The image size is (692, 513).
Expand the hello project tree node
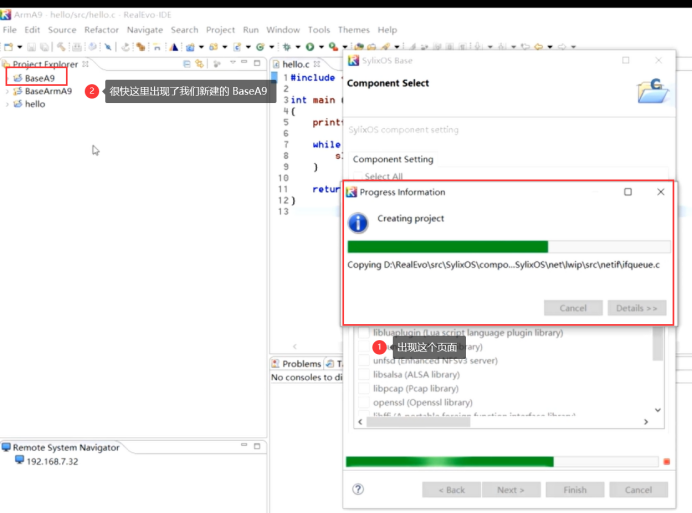pos(7,104)
